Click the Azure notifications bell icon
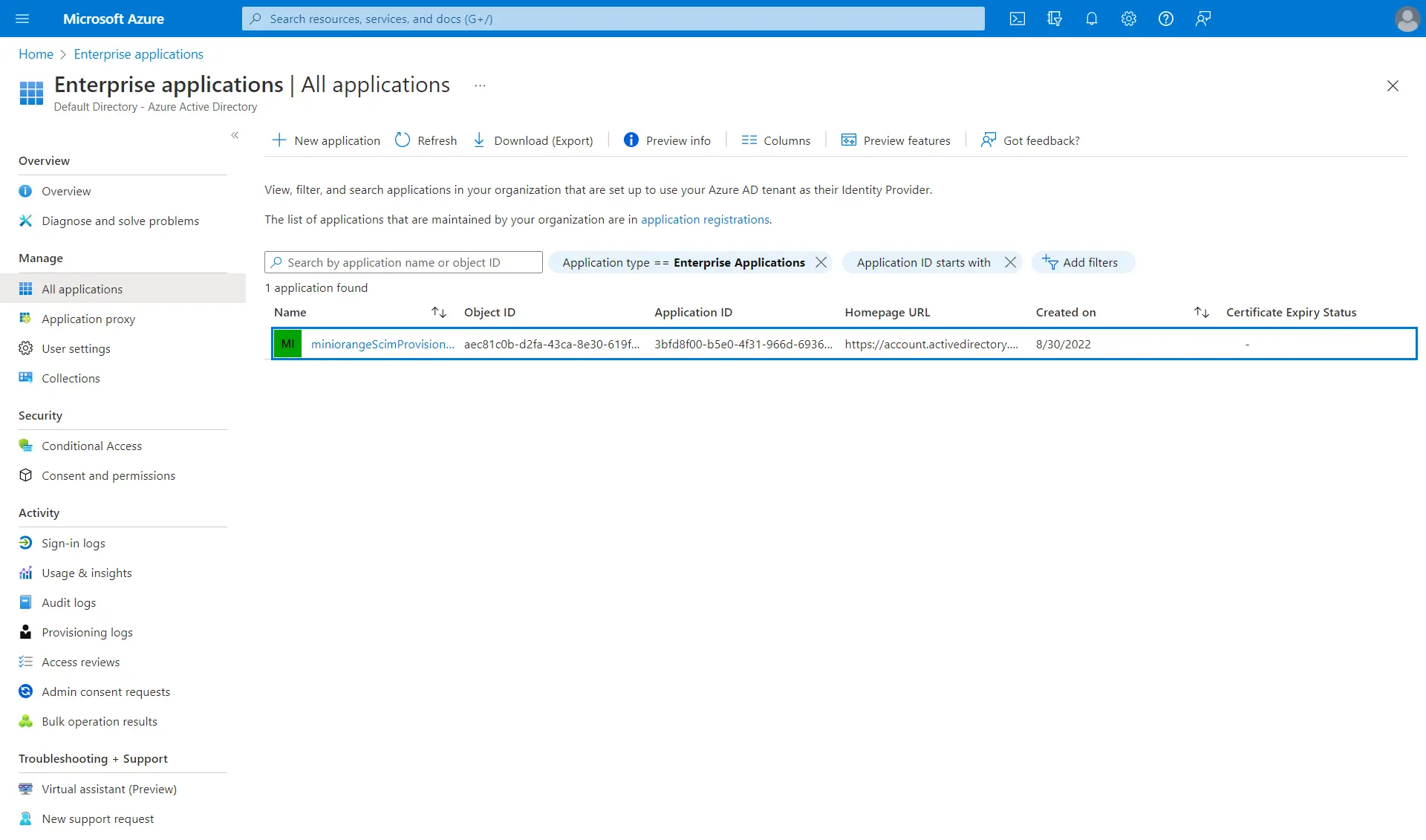This screenshot has width=1426, height=840. pos(1091,18)
